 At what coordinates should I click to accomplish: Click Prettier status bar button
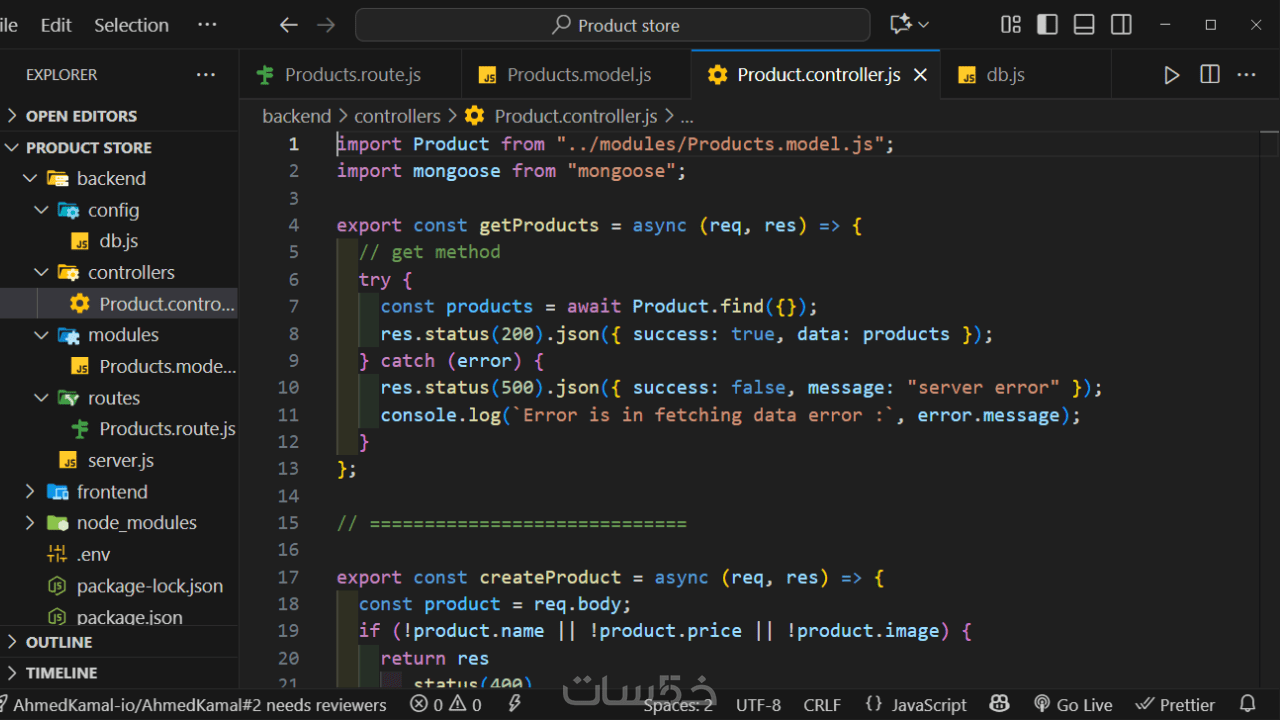(x=1175, y=704)
